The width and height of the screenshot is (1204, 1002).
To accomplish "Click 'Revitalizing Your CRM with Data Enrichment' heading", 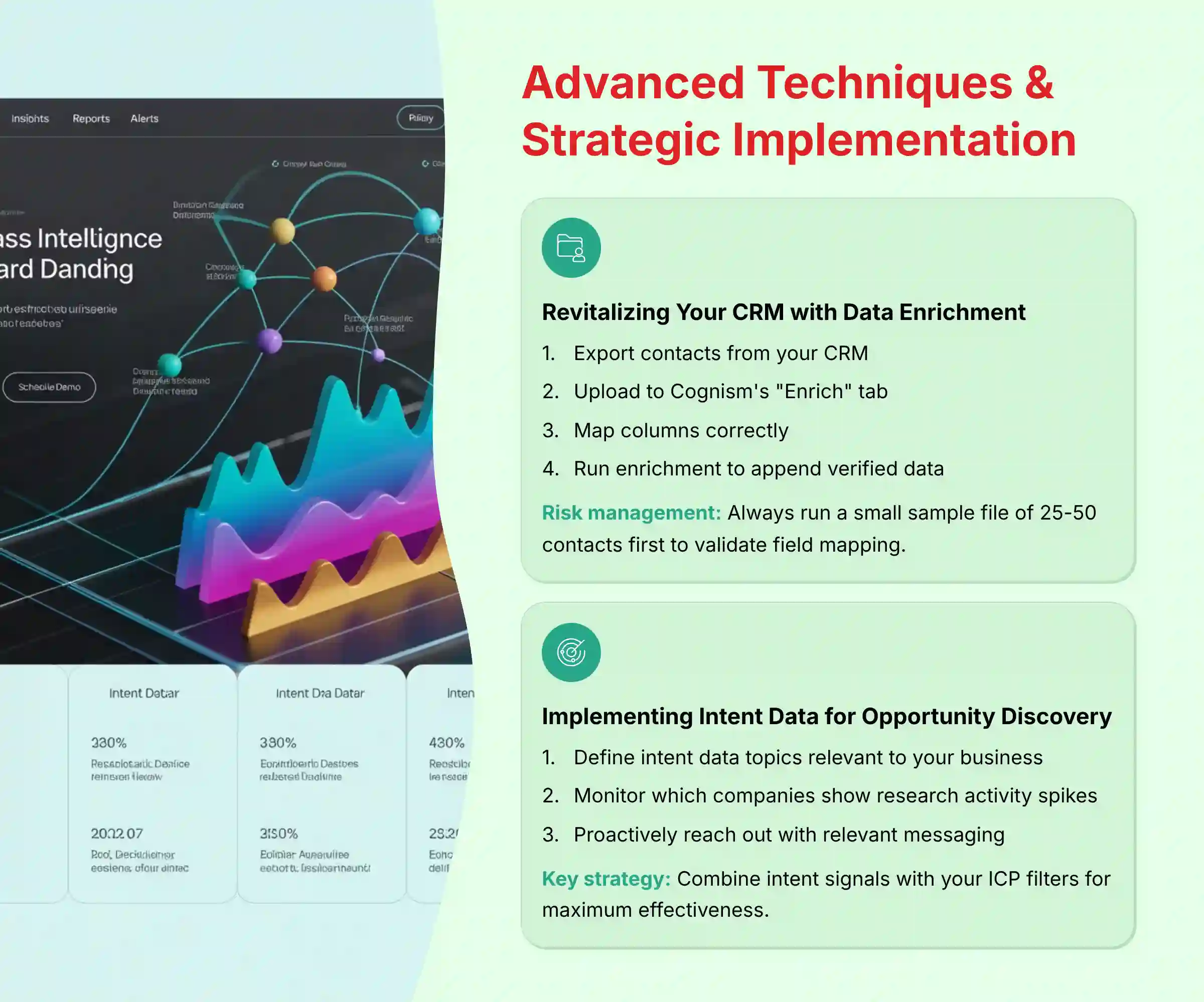I will tap(784, 312).
